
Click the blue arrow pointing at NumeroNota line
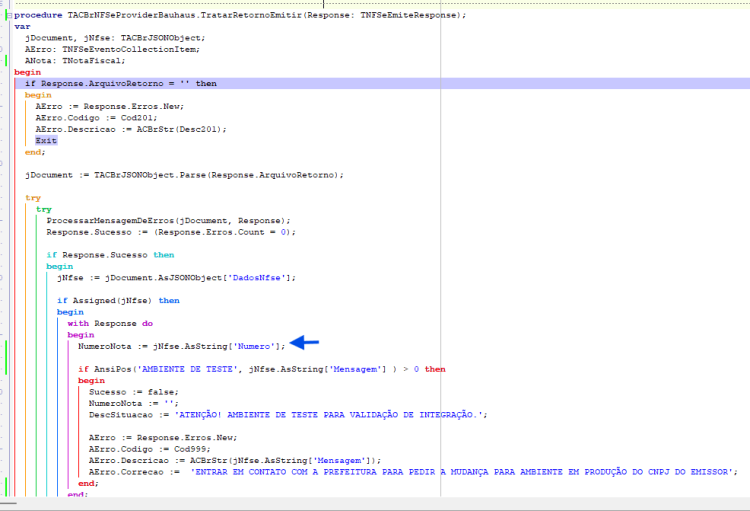point(304,342)
